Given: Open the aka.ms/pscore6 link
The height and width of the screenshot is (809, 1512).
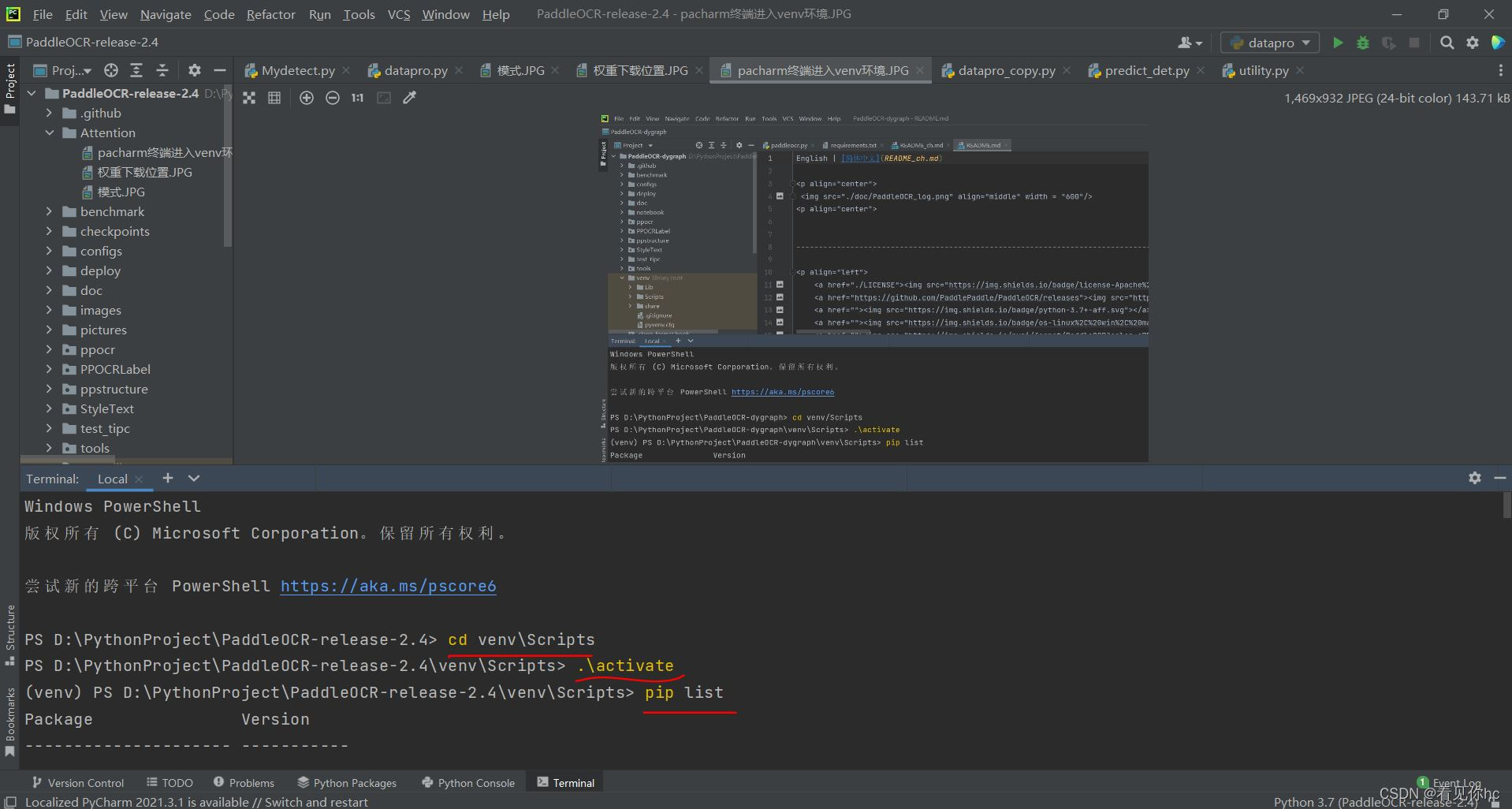Looking at the screenshot, I should click(x=388, y=586).
